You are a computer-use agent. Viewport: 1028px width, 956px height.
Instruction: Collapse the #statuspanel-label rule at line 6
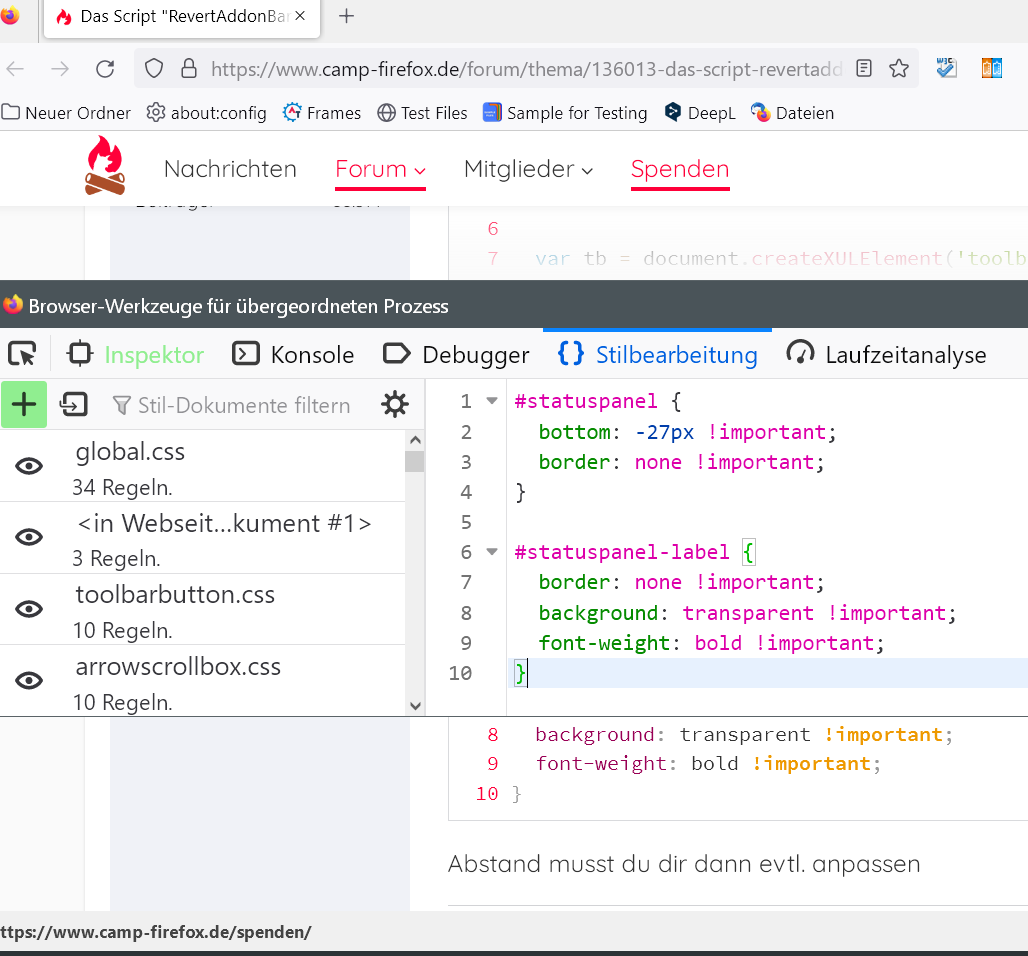[491, 551]
